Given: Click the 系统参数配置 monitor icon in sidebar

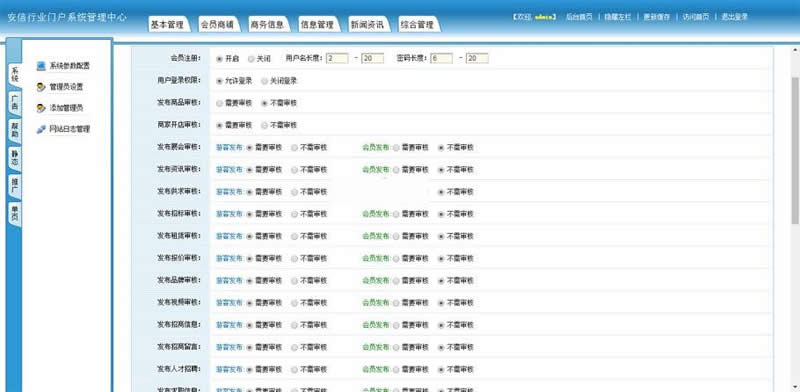Looking at the screenshot, I should (41, 66).
